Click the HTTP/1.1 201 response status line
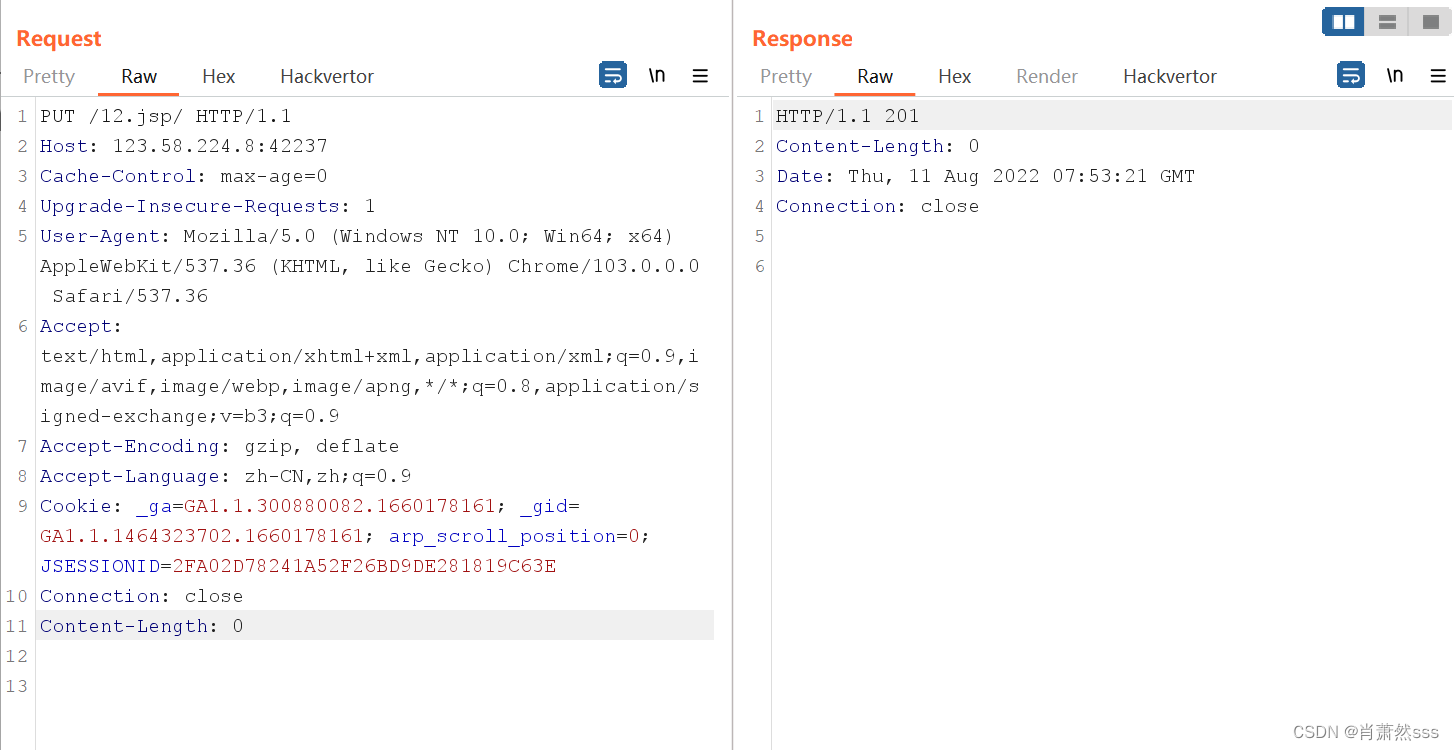 [x=848, y=116]
